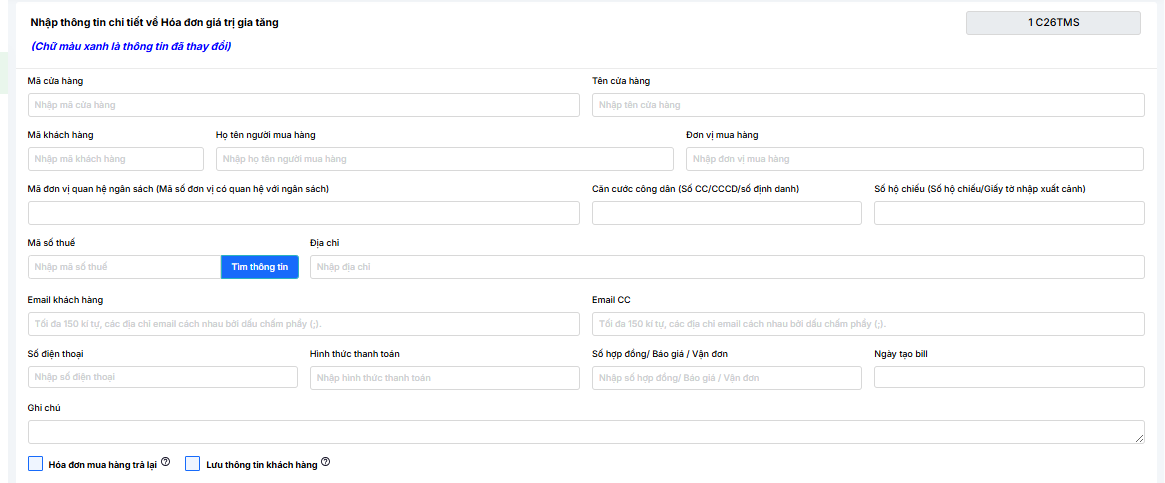This screenshot has height=483, width=1165.
Task: Click help icon beside Hóa đơn mua hàng trả lại
Action: [x=166, y=462]
